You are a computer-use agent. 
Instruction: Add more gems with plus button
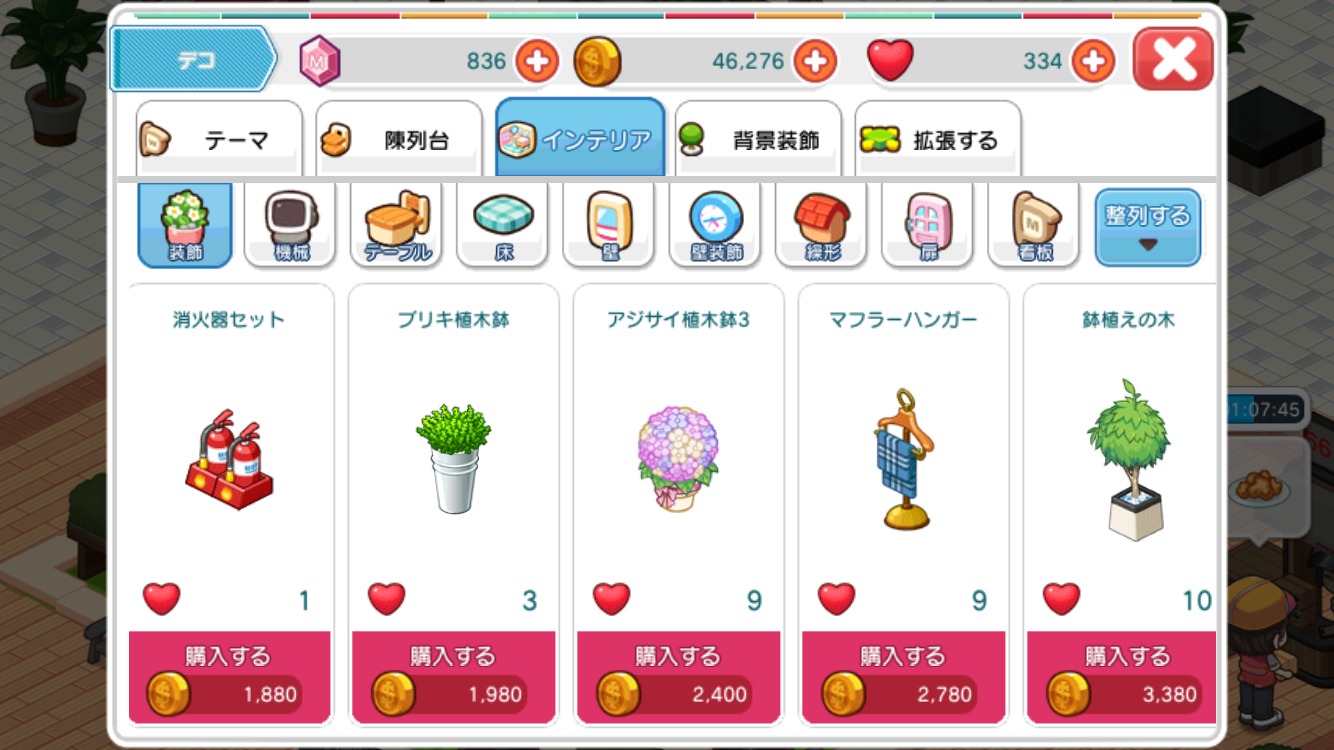(537, 62)
